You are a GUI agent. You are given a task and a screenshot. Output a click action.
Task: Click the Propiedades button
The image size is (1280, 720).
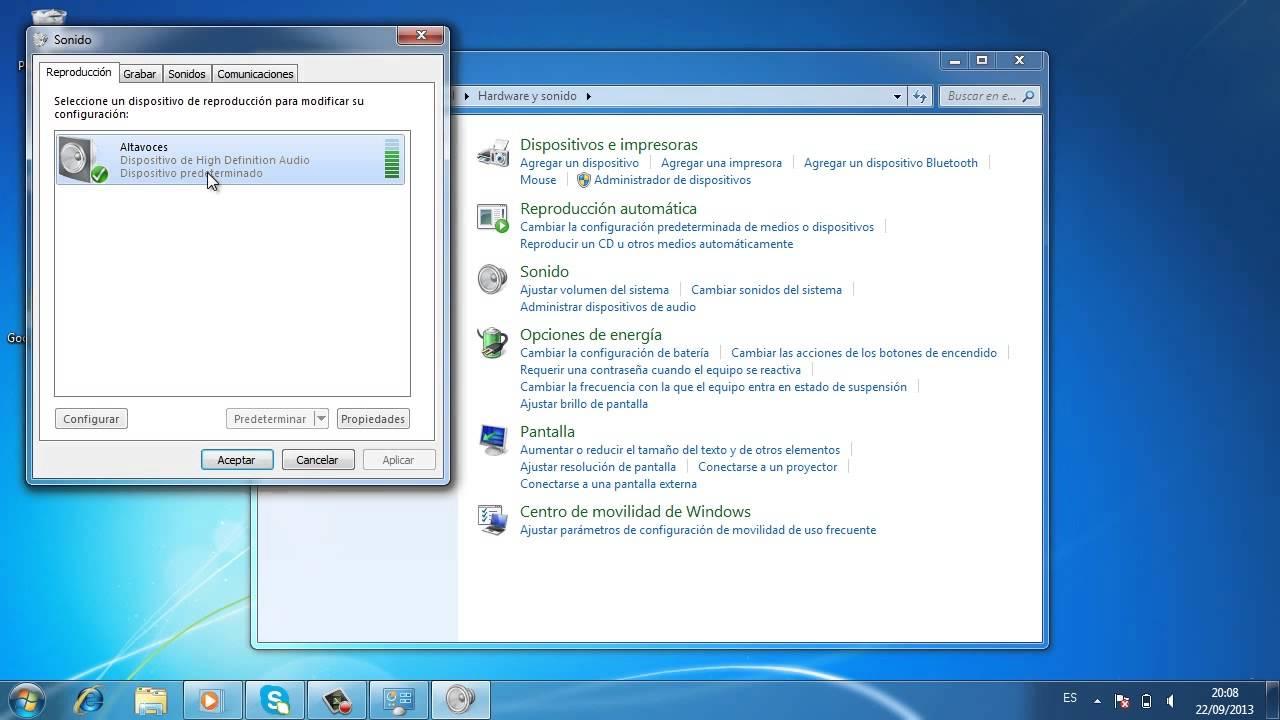(372, 419)
